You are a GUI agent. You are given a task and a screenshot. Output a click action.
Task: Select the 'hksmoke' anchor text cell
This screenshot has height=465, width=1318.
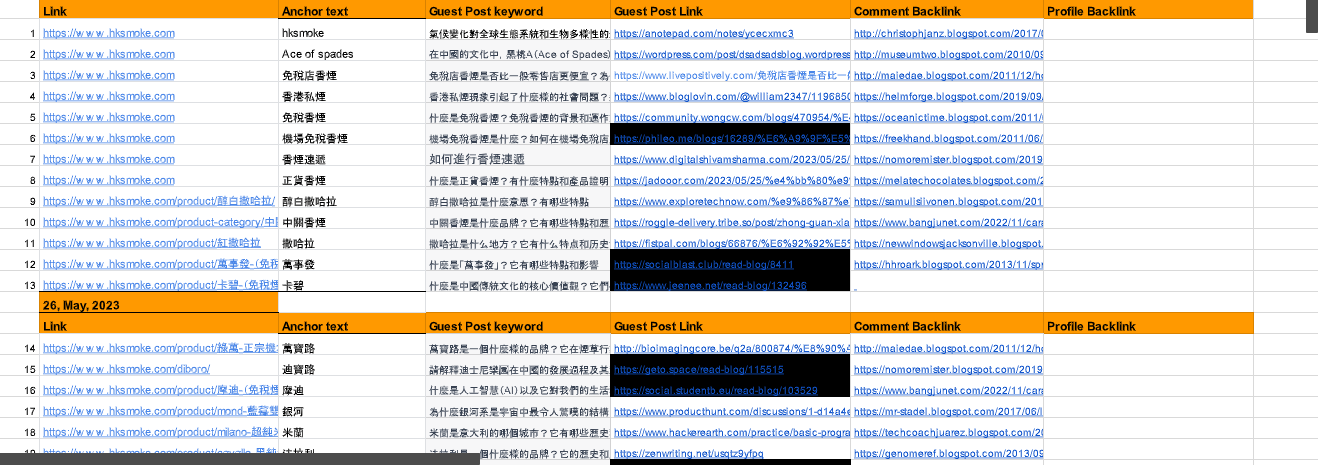pos(352,33)
